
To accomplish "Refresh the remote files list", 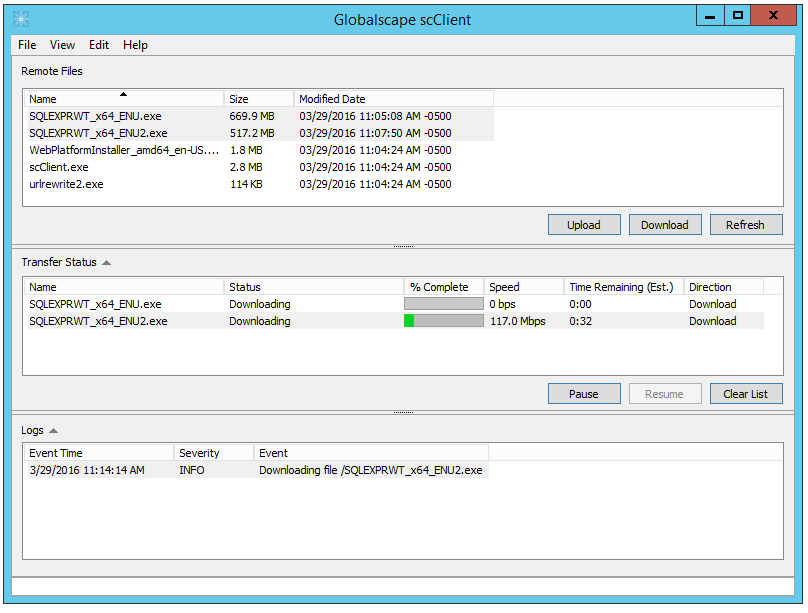I will point(746,225).
